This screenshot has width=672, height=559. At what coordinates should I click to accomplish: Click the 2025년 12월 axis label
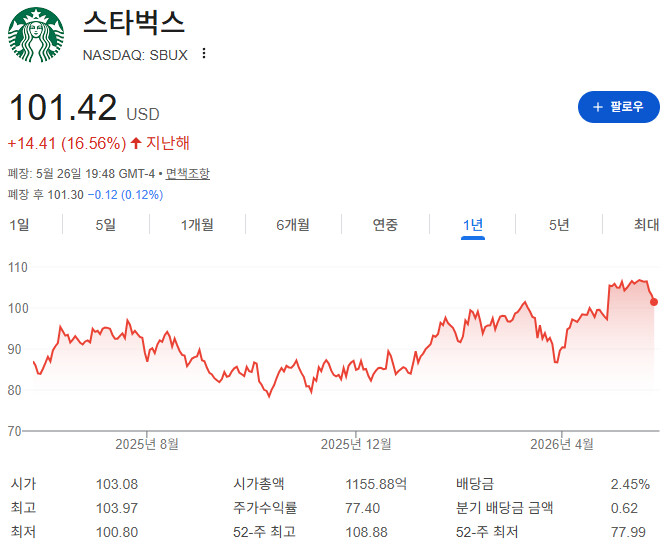[356, 444]
